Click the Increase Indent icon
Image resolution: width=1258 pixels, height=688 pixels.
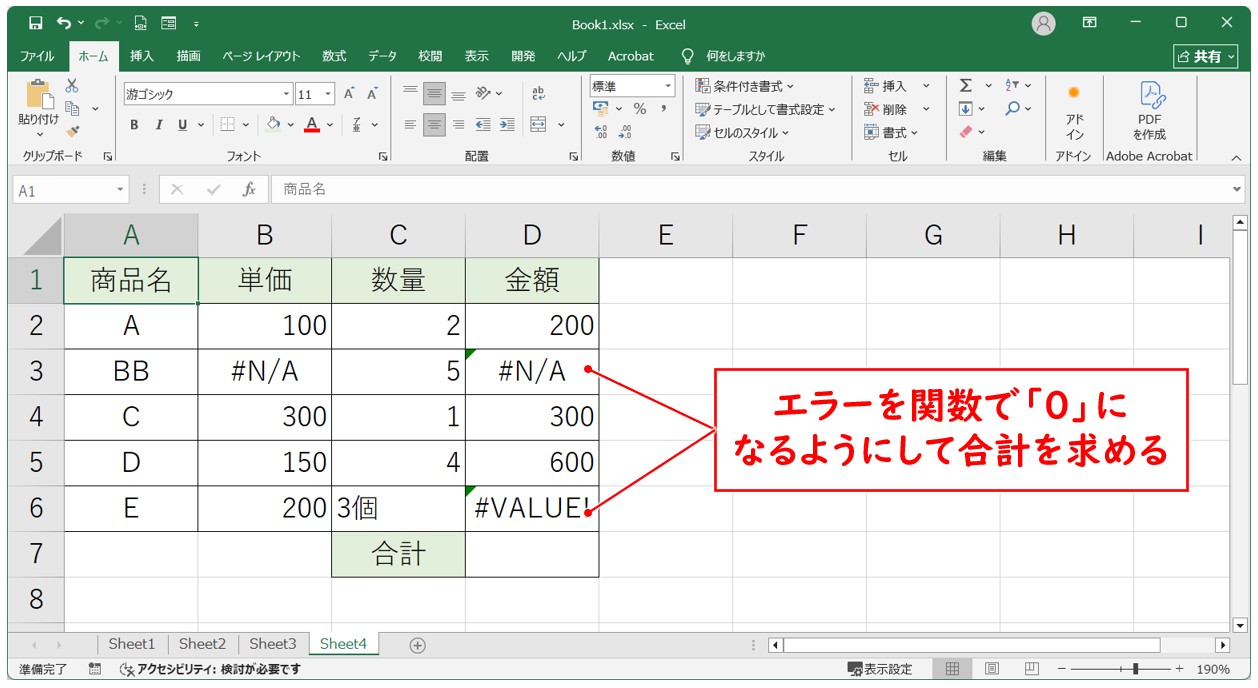click(x=507, y=125)
